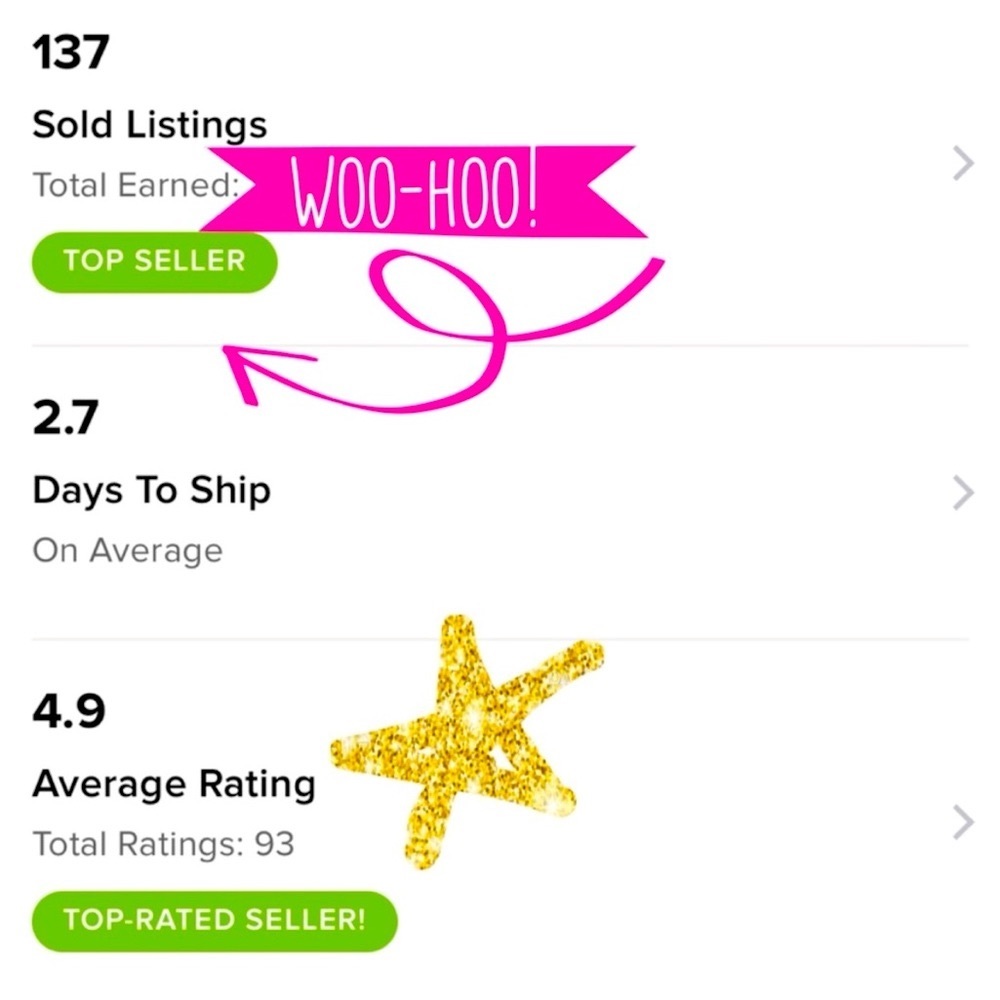Open the Sold Listings detail chevron
Image resolution: width=1000 pixels, height=1000 pixels.
(962, 162)
